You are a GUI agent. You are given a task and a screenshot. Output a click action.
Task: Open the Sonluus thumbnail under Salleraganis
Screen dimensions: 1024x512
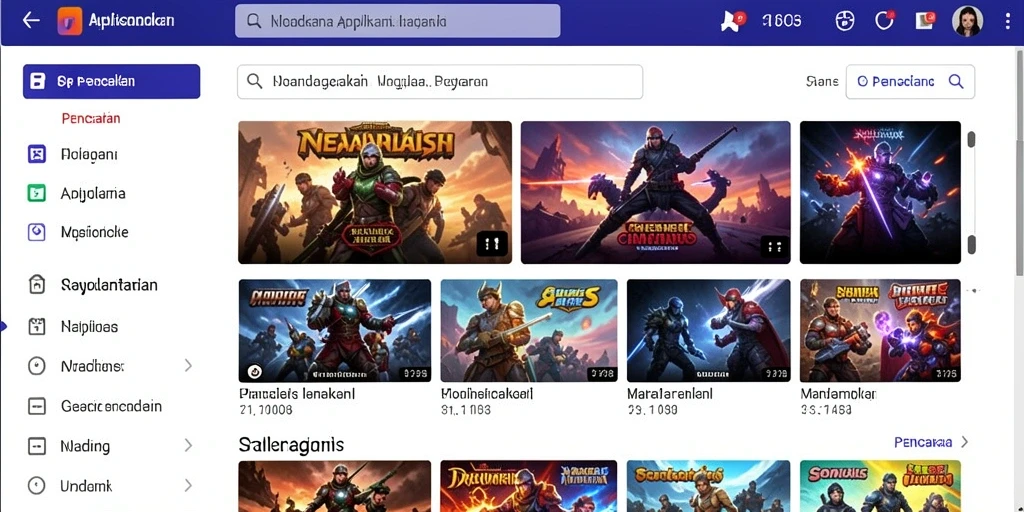pyautogui.click(x=880, y=486)
